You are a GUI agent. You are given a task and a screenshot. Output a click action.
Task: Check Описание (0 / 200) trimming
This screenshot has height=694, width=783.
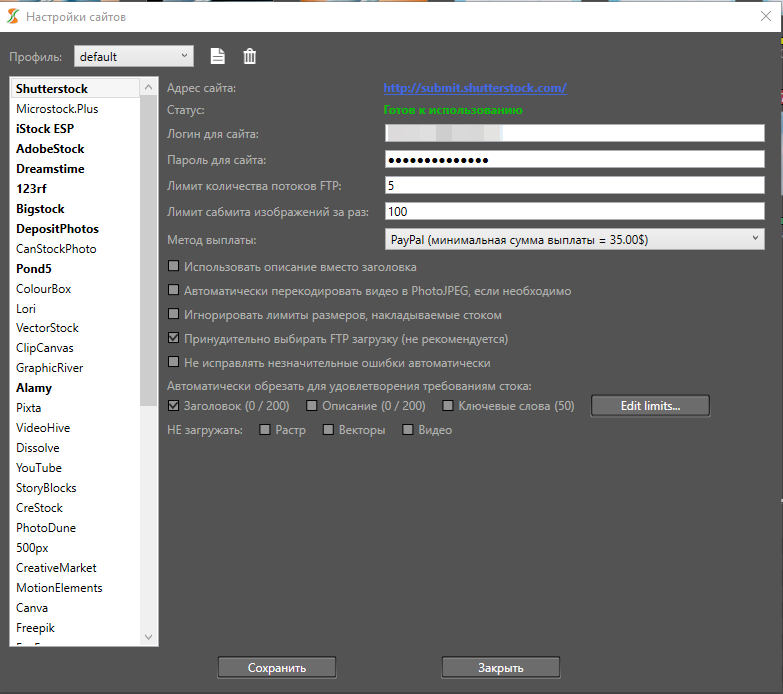(x=312, y=405)
